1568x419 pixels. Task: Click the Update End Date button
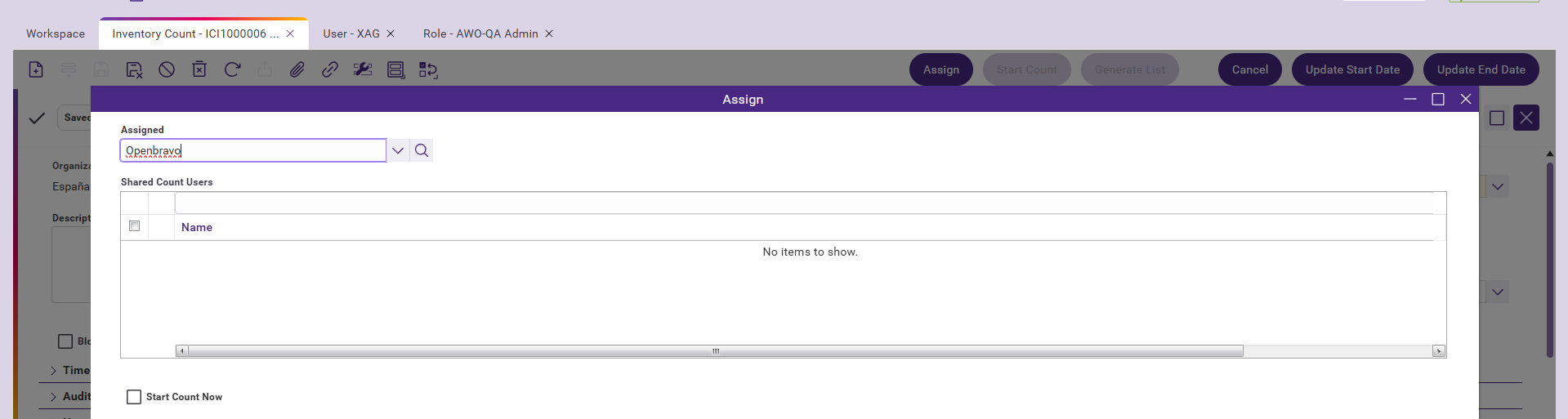pos(1481,69)
